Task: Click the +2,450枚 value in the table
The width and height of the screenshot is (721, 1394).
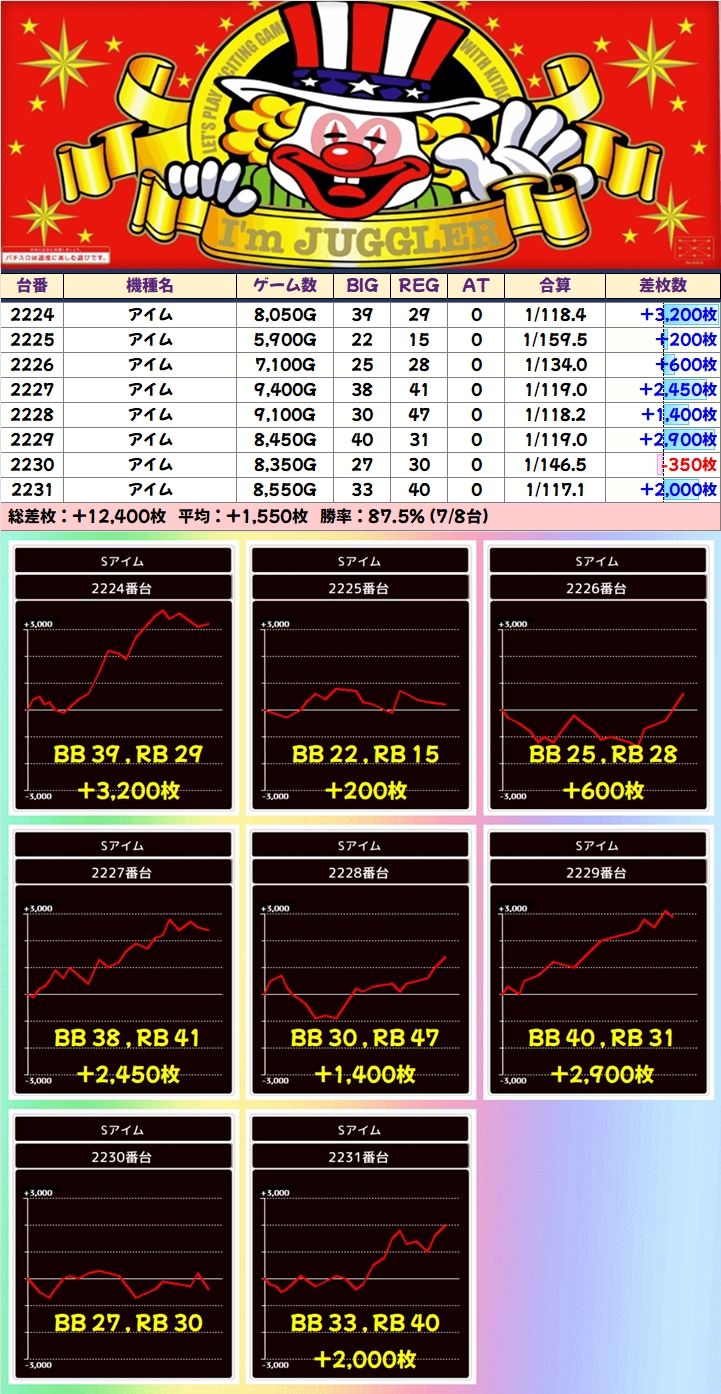Action: click(x=680, y=390)
